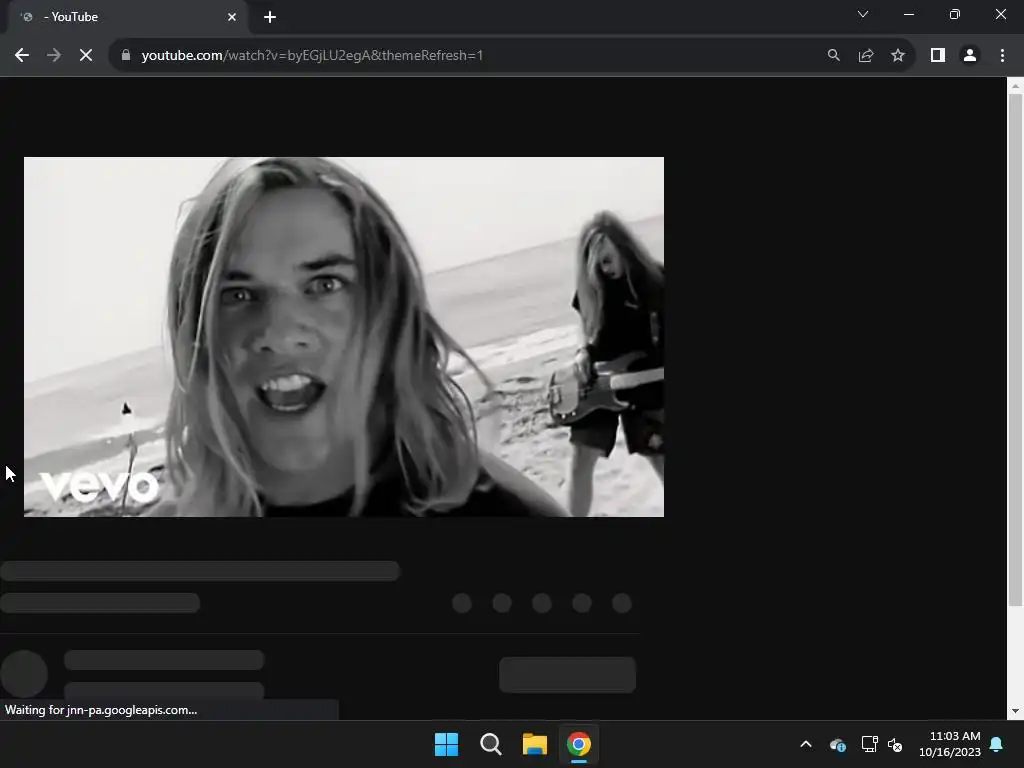The image size is (1024, 768).
Task: Bookmark this tab with the star
Action: point(898,56)
